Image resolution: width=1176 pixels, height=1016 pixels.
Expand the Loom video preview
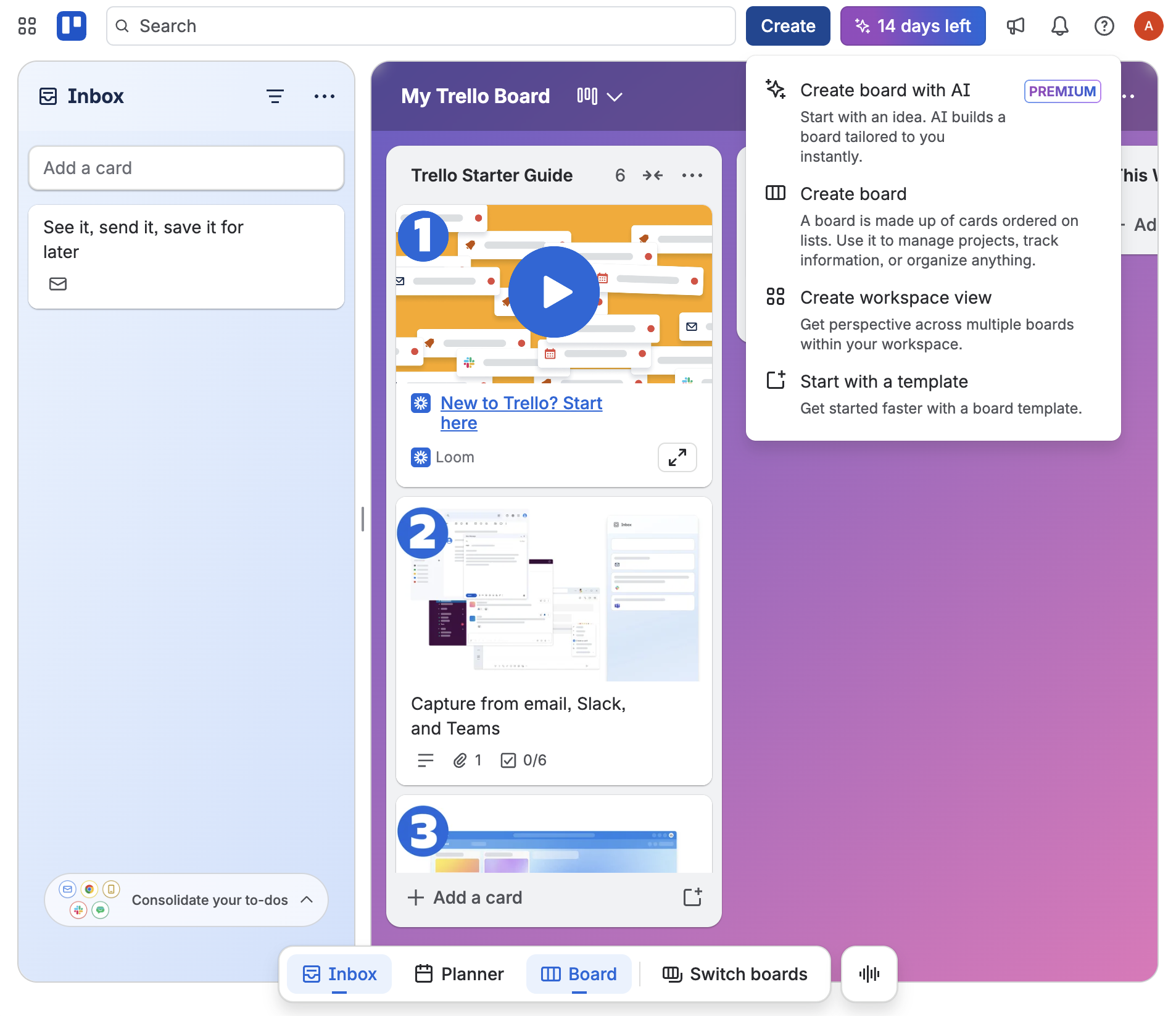point(677,457)
